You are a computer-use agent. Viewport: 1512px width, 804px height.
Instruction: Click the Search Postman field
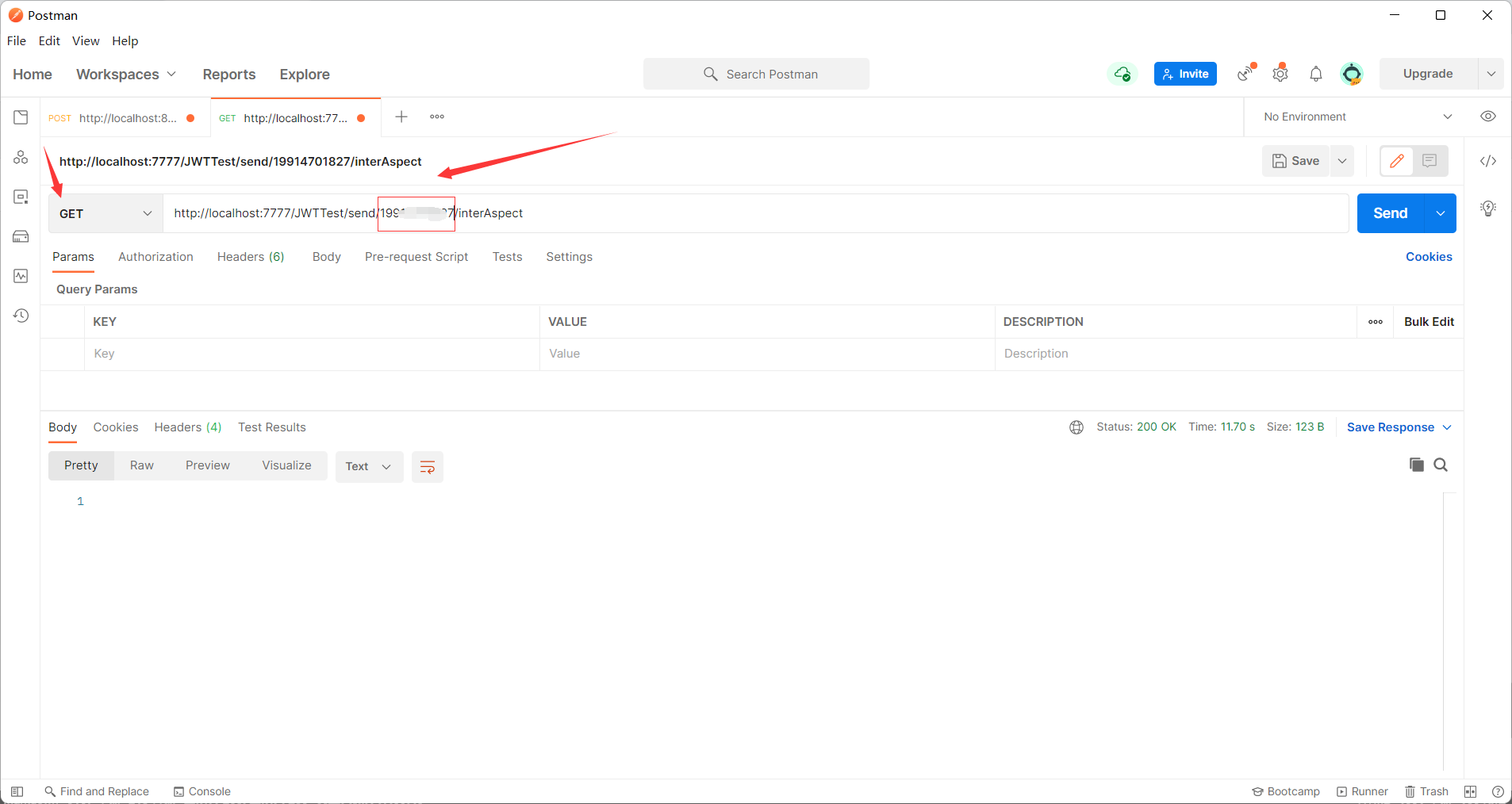click(756, 74)
